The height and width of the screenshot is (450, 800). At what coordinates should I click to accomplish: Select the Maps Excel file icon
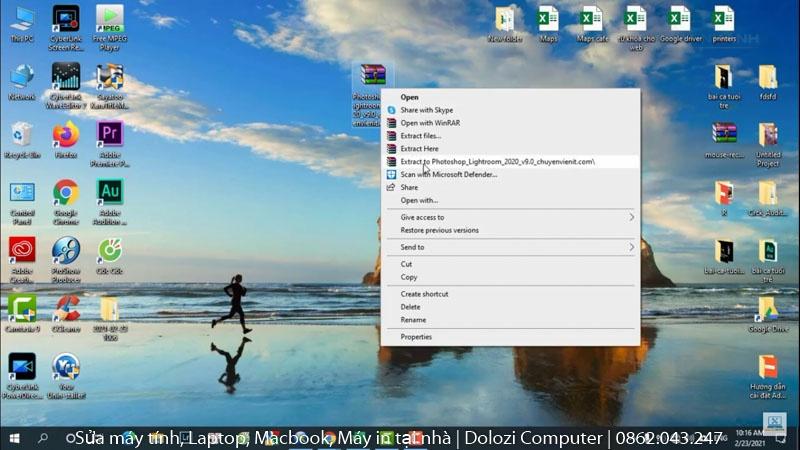[548, 19]
